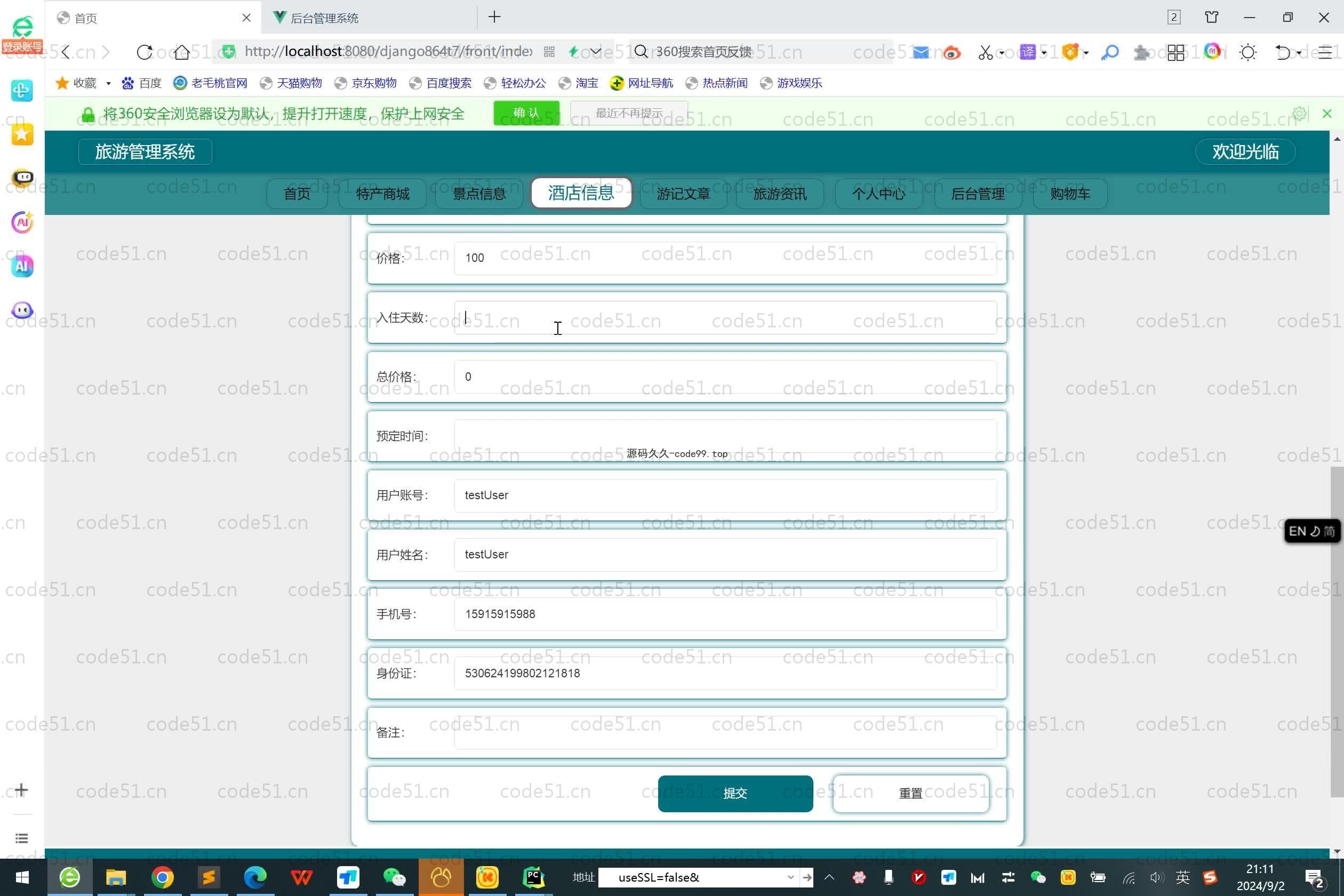Open the 后台管理 navigation tab
Image resolution: width=1344 pixels, height=896 pixels.
pos(978,194)
